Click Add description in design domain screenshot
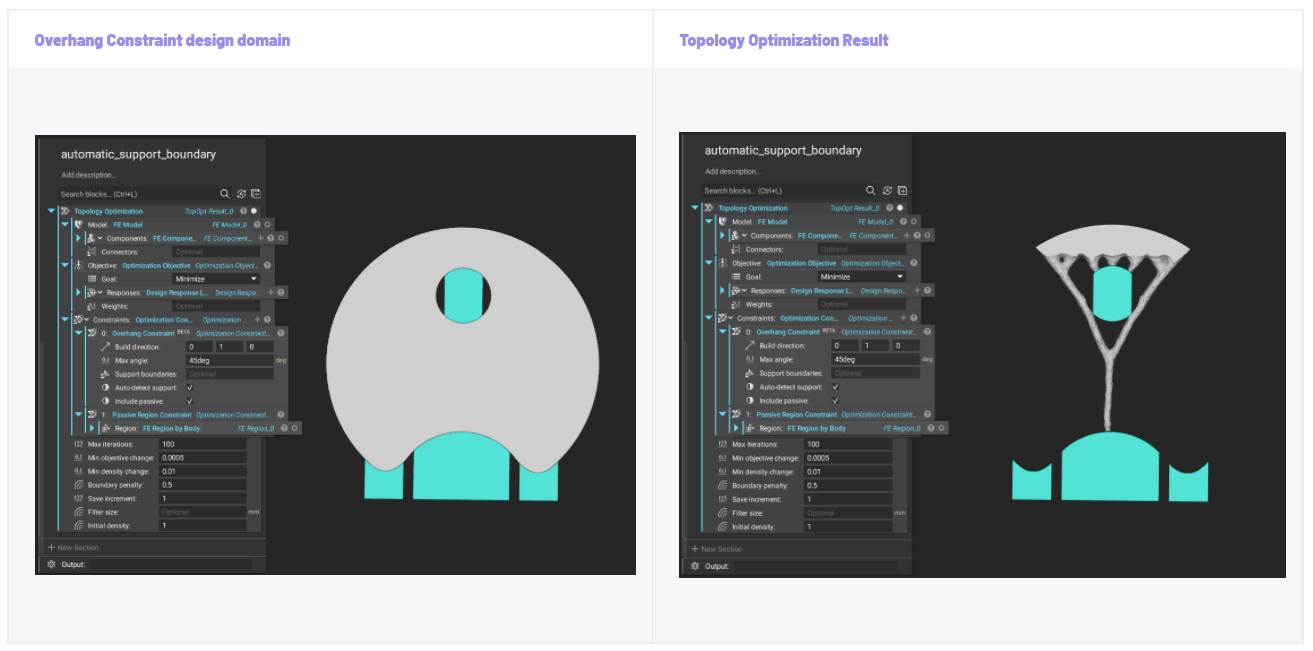This screenshot has height=651, width=1313. (x=89, y=175)
